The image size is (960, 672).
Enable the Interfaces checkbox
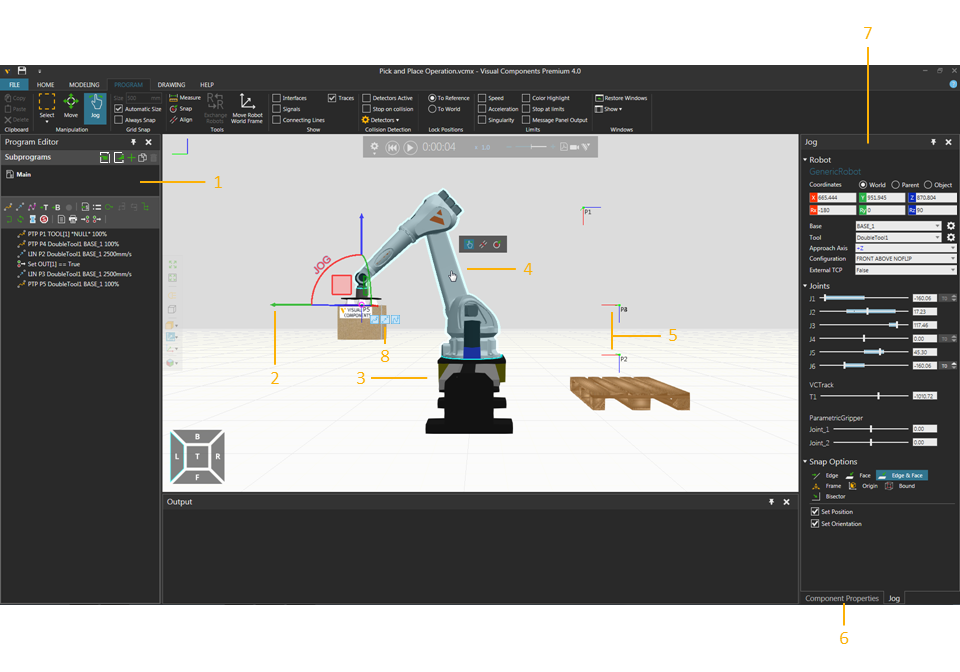(277, 98)
